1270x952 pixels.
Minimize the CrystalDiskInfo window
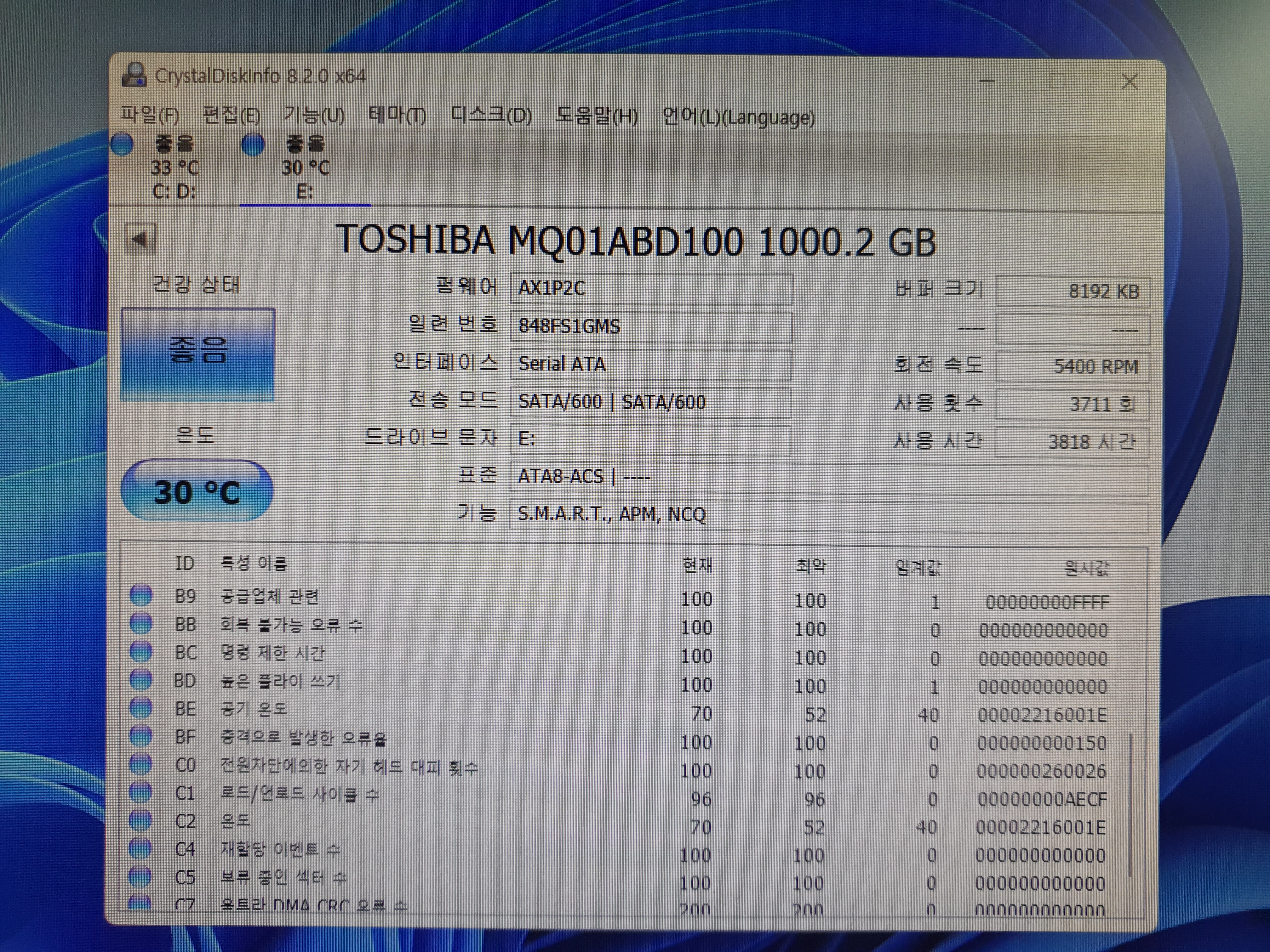pyautogui.click(x=987, y=81)
